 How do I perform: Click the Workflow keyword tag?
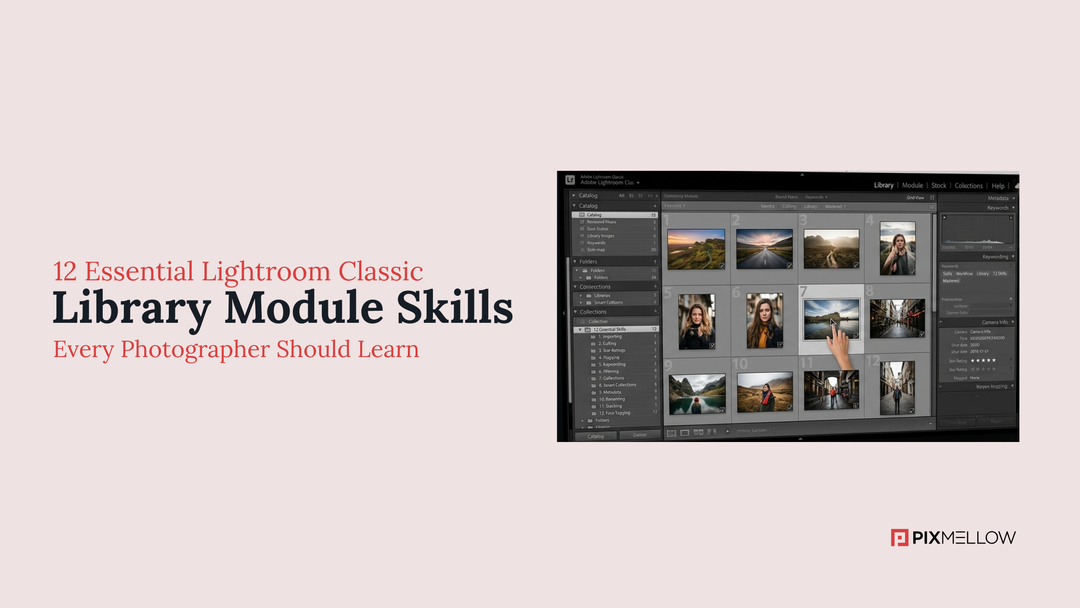(964, 273)
